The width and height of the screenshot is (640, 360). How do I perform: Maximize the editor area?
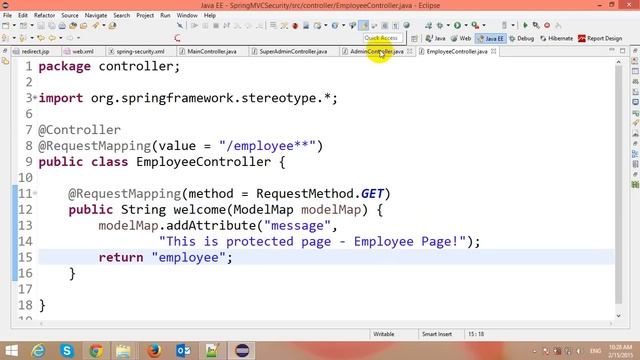622,51
